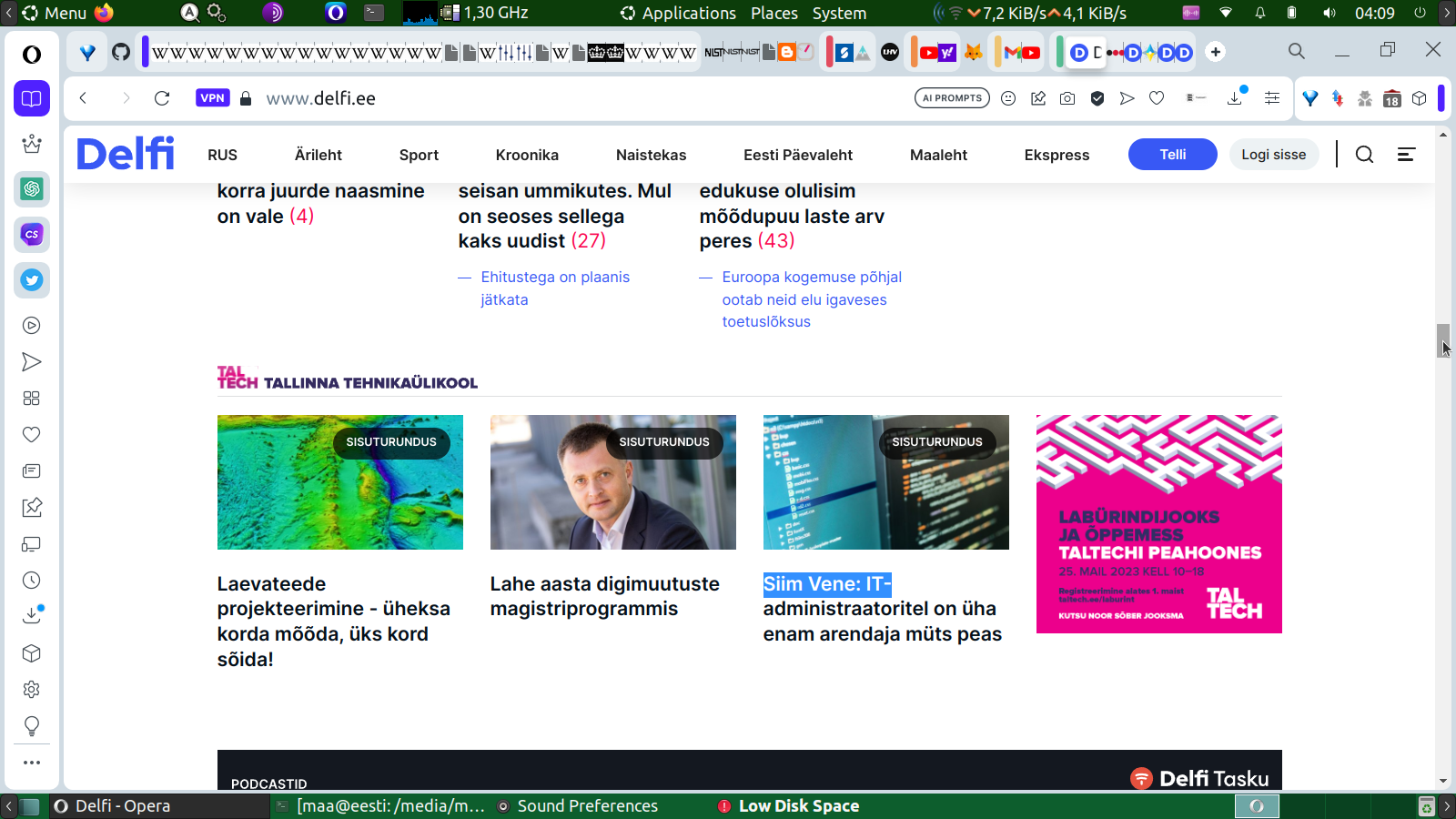Image resolution: width=1456 pixels, height=819 pixels.
Task: Click the Telli subscribe button
Action: pyautogui.click(x=1173, y=155)
